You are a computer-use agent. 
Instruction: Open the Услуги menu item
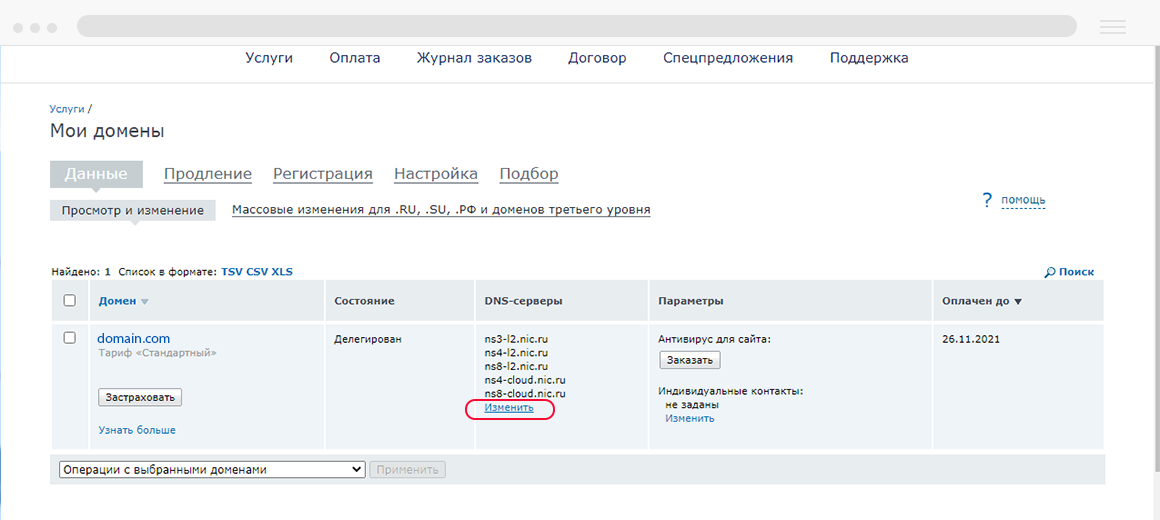click(x=269, y=58)
